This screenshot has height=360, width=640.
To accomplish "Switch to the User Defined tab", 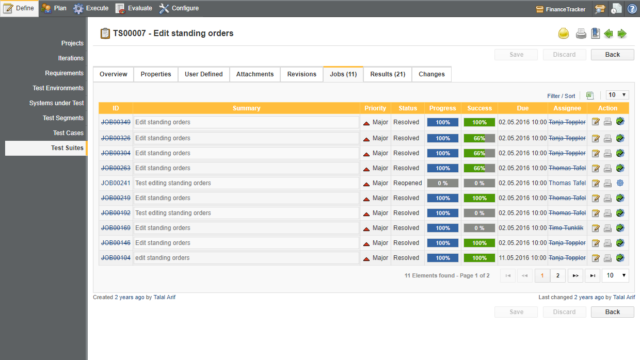I will click(x=204, y=74).
